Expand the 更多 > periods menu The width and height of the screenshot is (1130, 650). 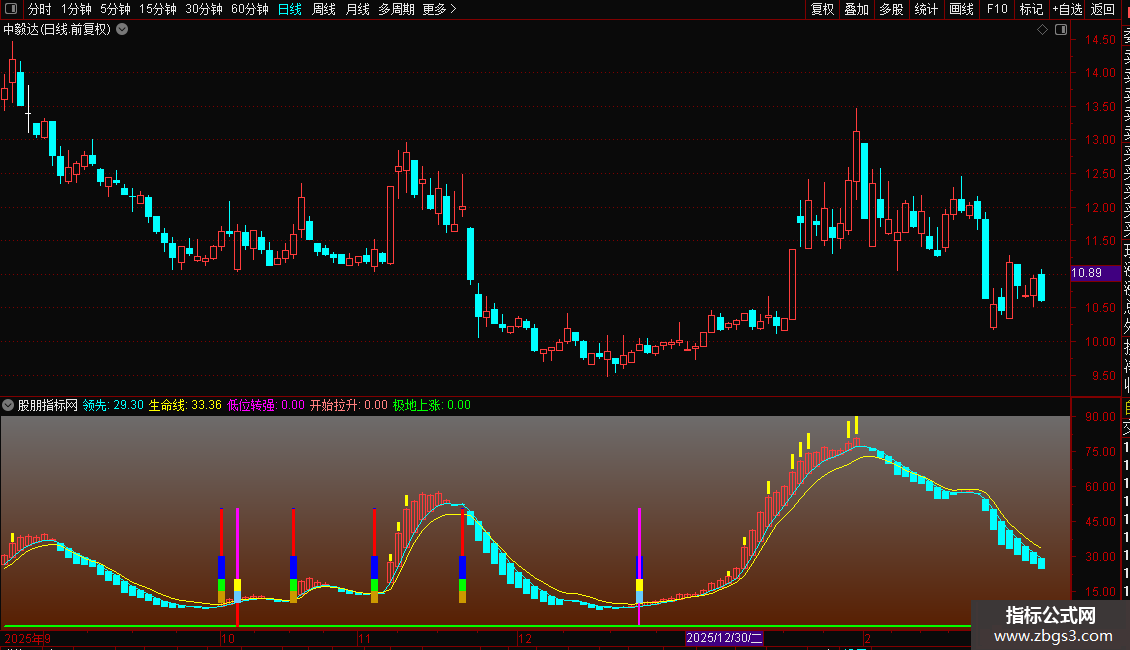coord(440,9)
